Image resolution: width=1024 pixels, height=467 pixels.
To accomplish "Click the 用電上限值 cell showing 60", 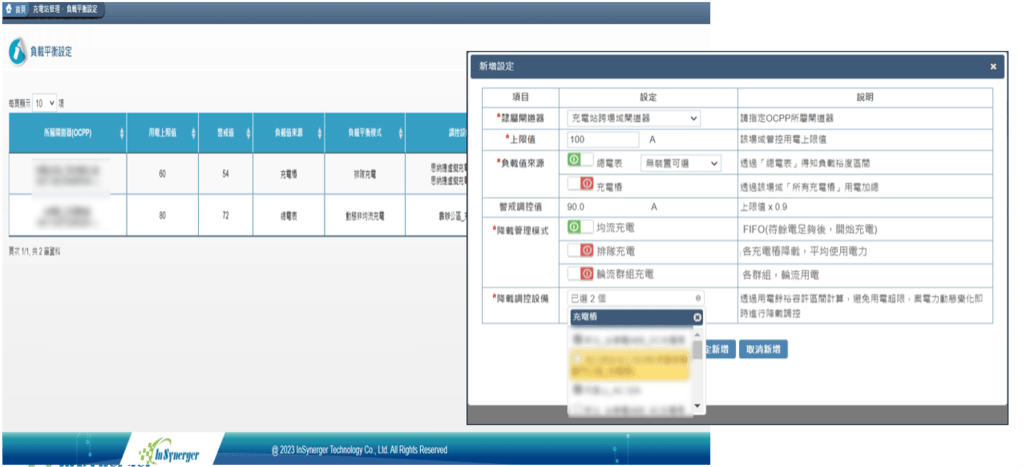I will [x=162, y=174].
